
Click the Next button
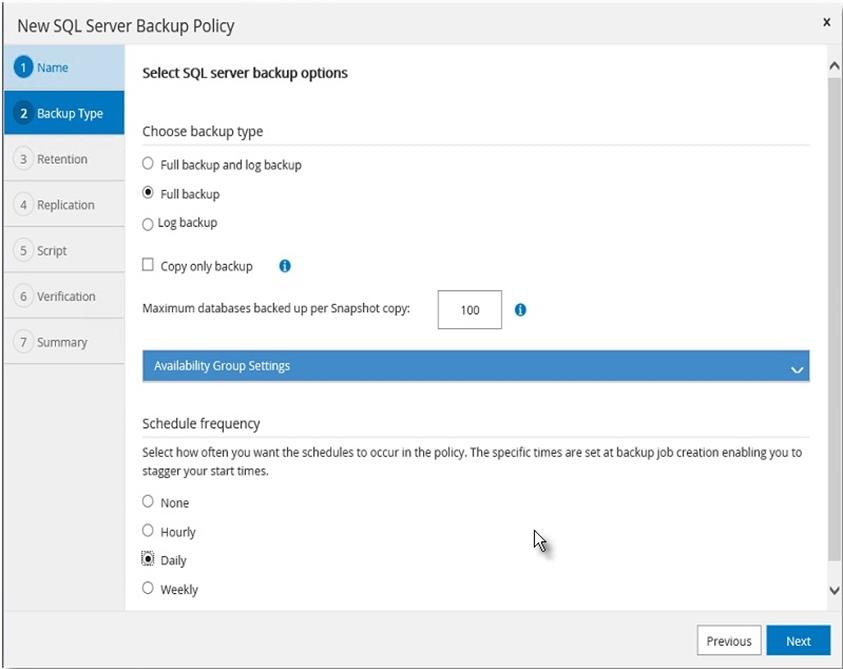798,640
